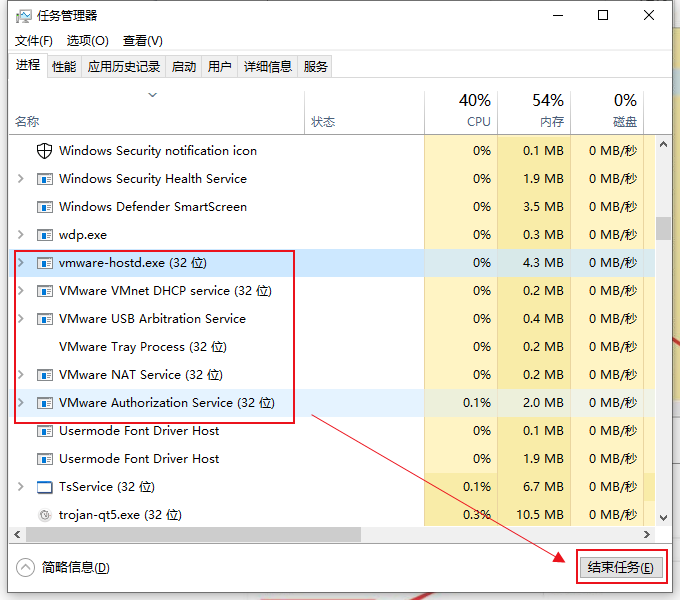The width and height of the screenshot is (680, 600).
Task: Switch to the 服务 tab
Action: click(315, 67)
